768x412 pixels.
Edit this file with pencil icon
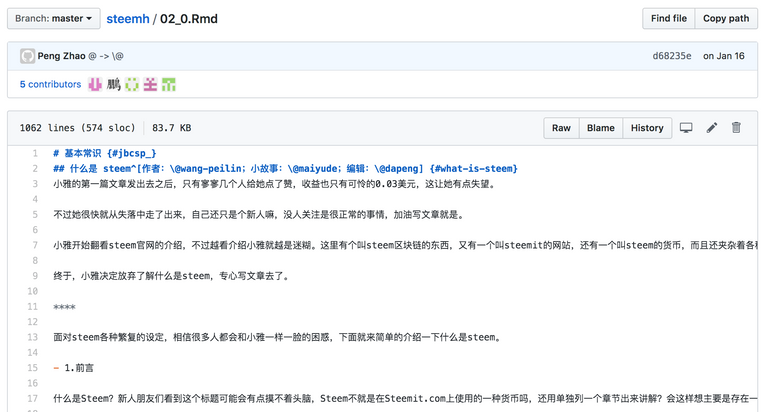pos(712,128)
